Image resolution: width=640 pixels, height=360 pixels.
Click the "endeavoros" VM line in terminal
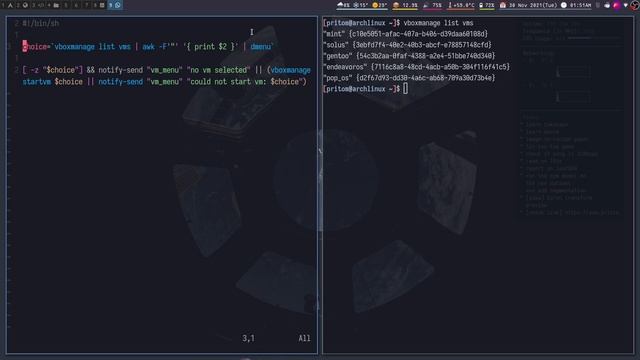(416, 67)
